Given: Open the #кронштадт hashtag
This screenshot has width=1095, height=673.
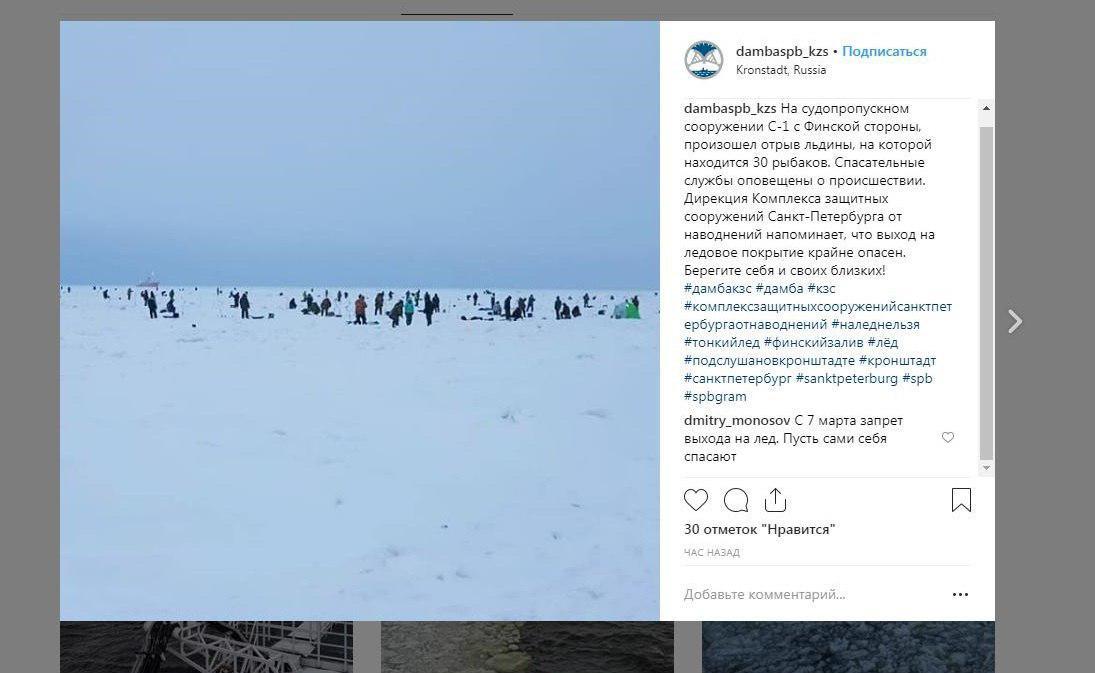Looking at the screenshot, I should click(897, 360).
